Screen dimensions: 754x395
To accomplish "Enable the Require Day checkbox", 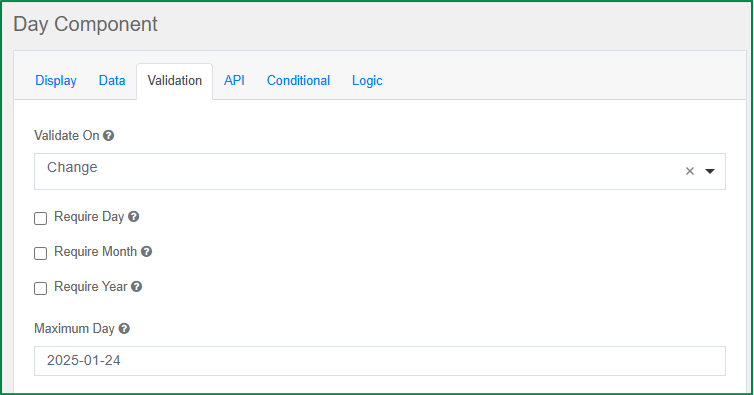I will (x=40, y=218).
